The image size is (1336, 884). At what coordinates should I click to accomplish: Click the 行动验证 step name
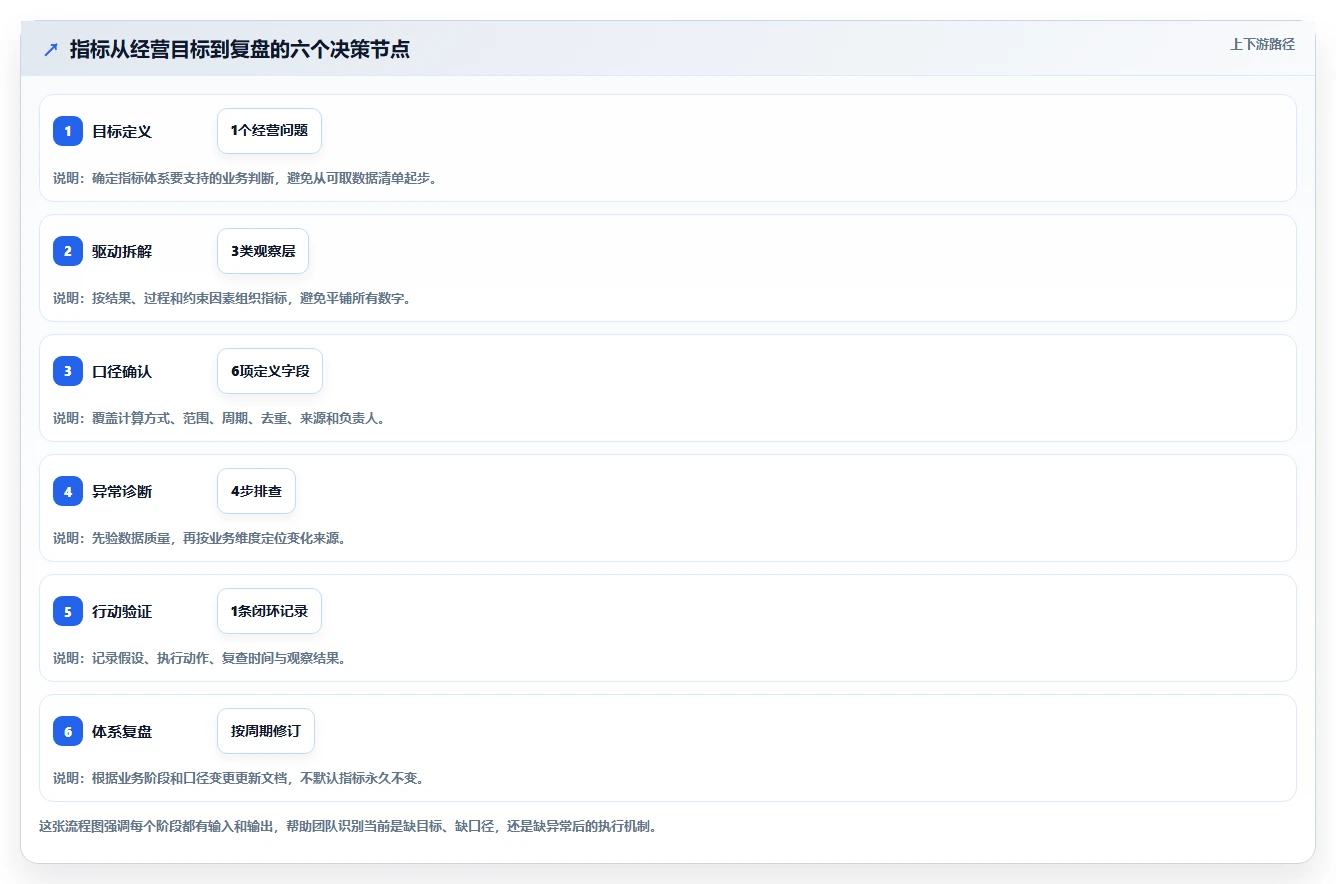pos(122,611)
